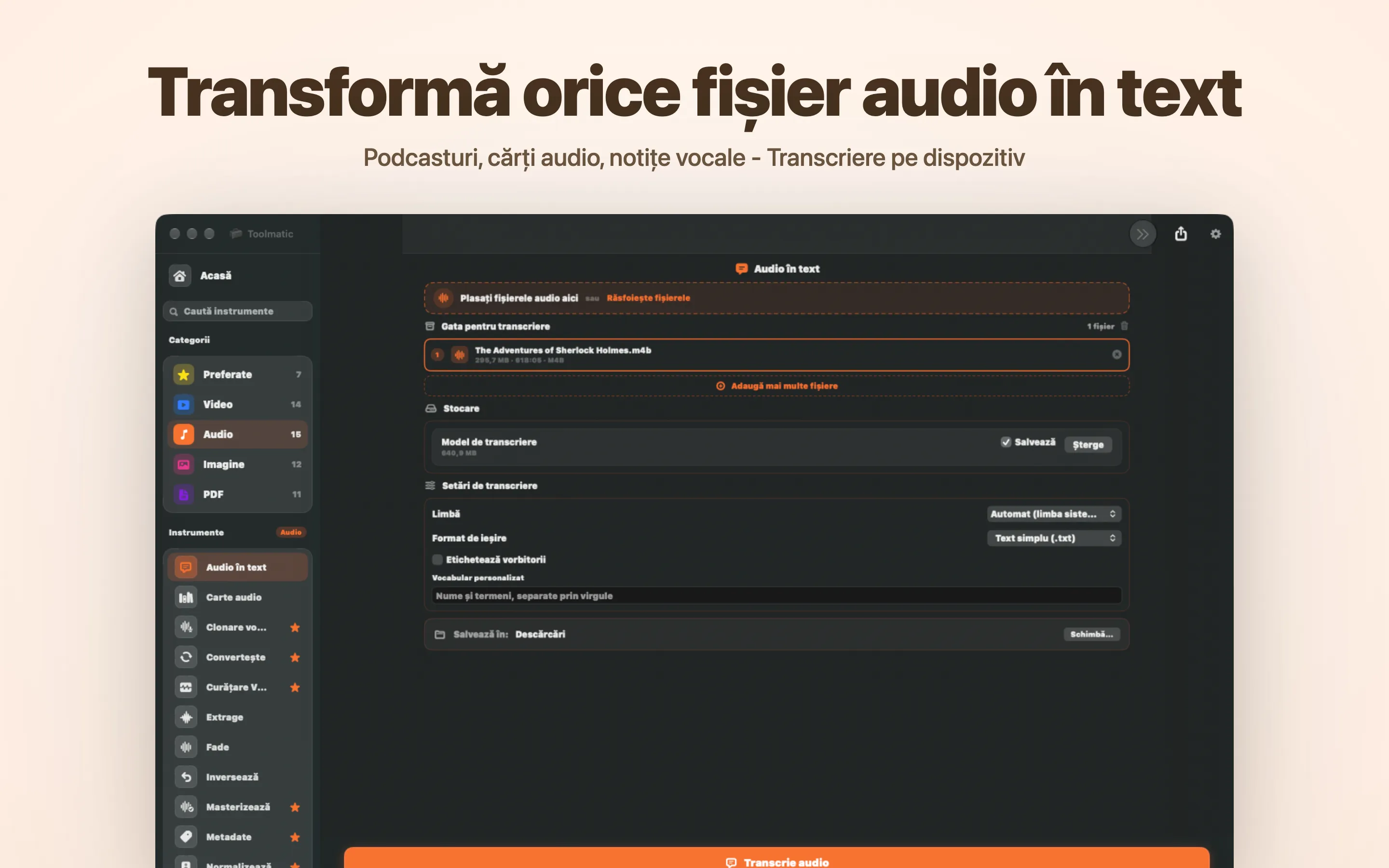Select The Adventures of Sherlock Holmes.m4b row
This screenshot has width=1389, height=868.
(x=776, y=355)
